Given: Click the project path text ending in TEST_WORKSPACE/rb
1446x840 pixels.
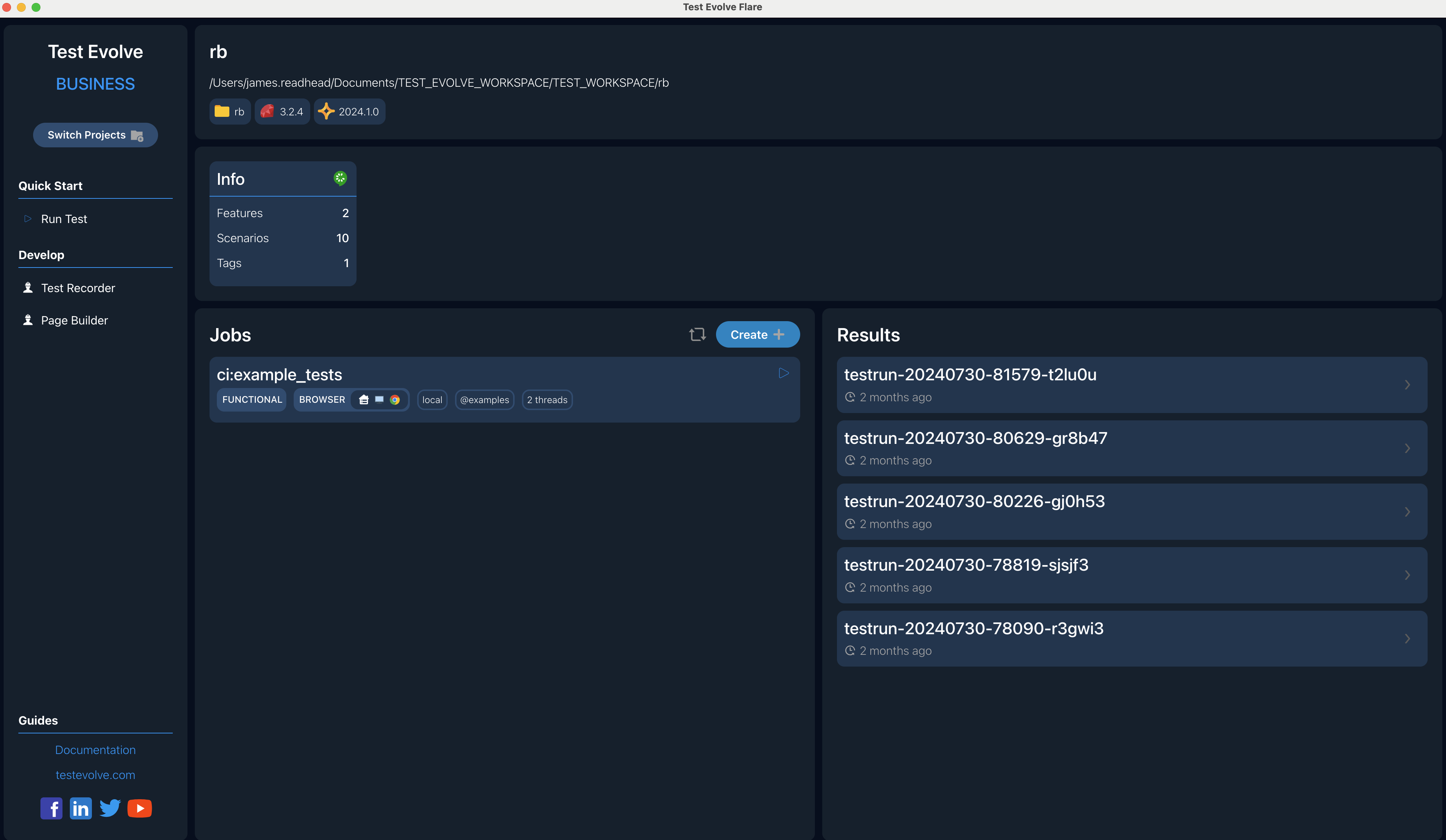Looking at the screenshot, I should coord(439,83).
